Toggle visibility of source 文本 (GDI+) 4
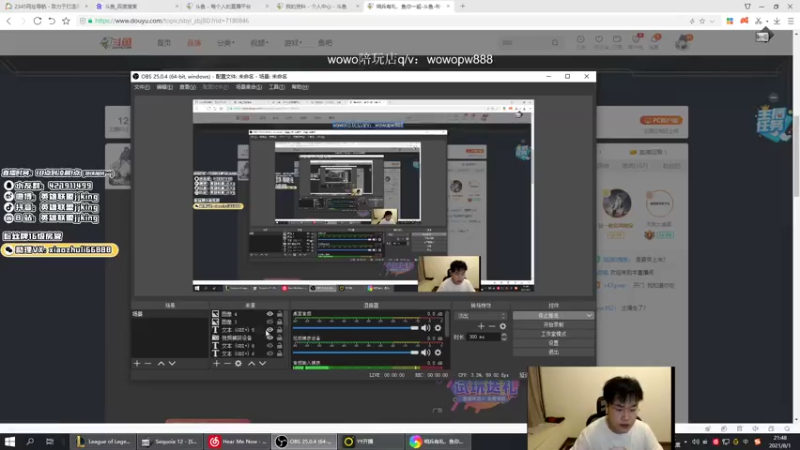800x450 pixels. [269, 353]
